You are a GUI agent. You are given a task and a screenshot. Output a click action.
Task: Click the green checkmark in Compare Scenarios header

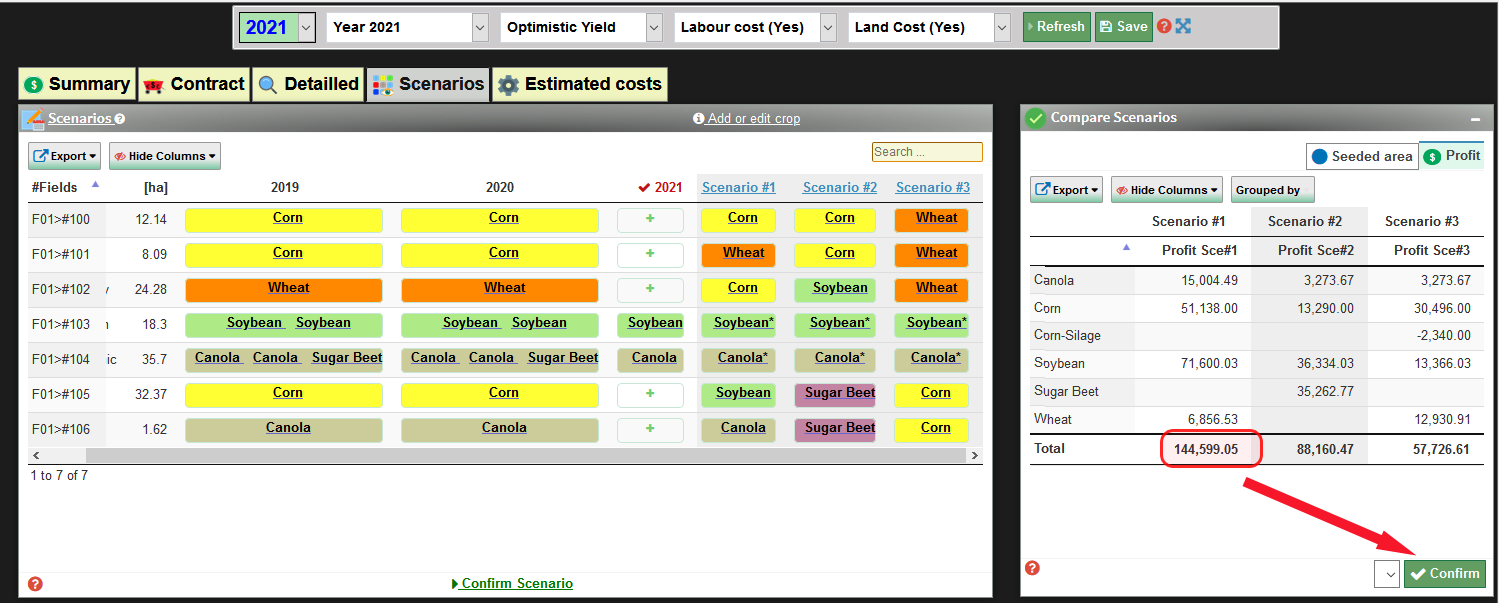(x=1035, y=117)
